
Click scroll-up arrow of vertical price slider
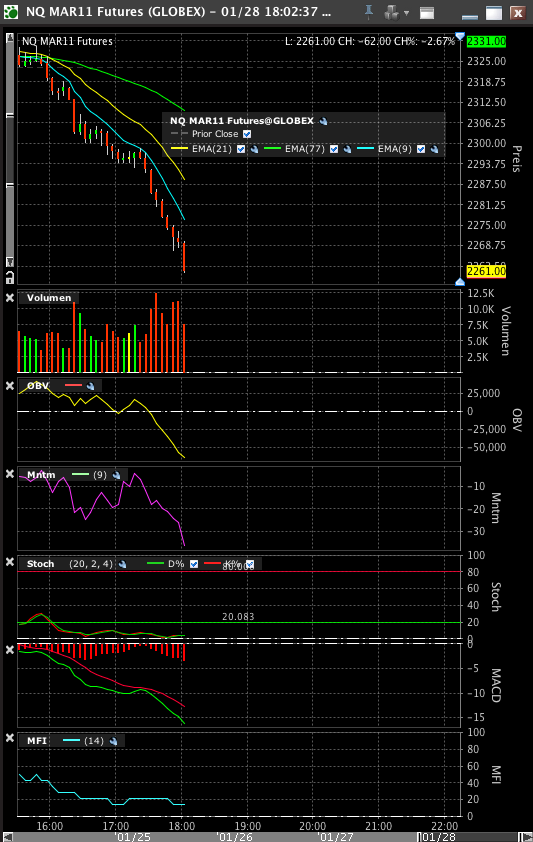(x=10, y=38)
